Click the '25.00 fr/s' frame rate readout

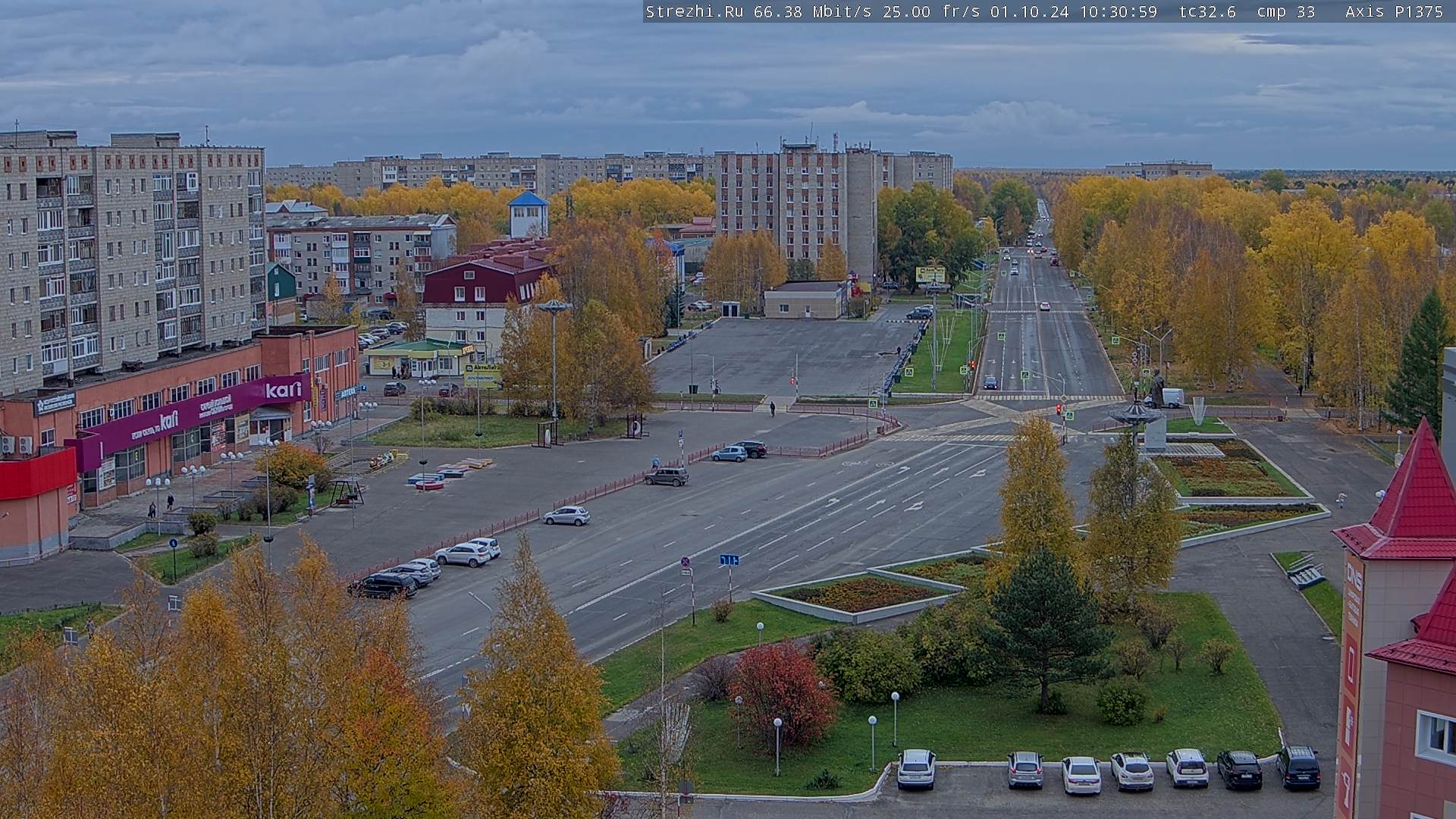click(930, 11)
